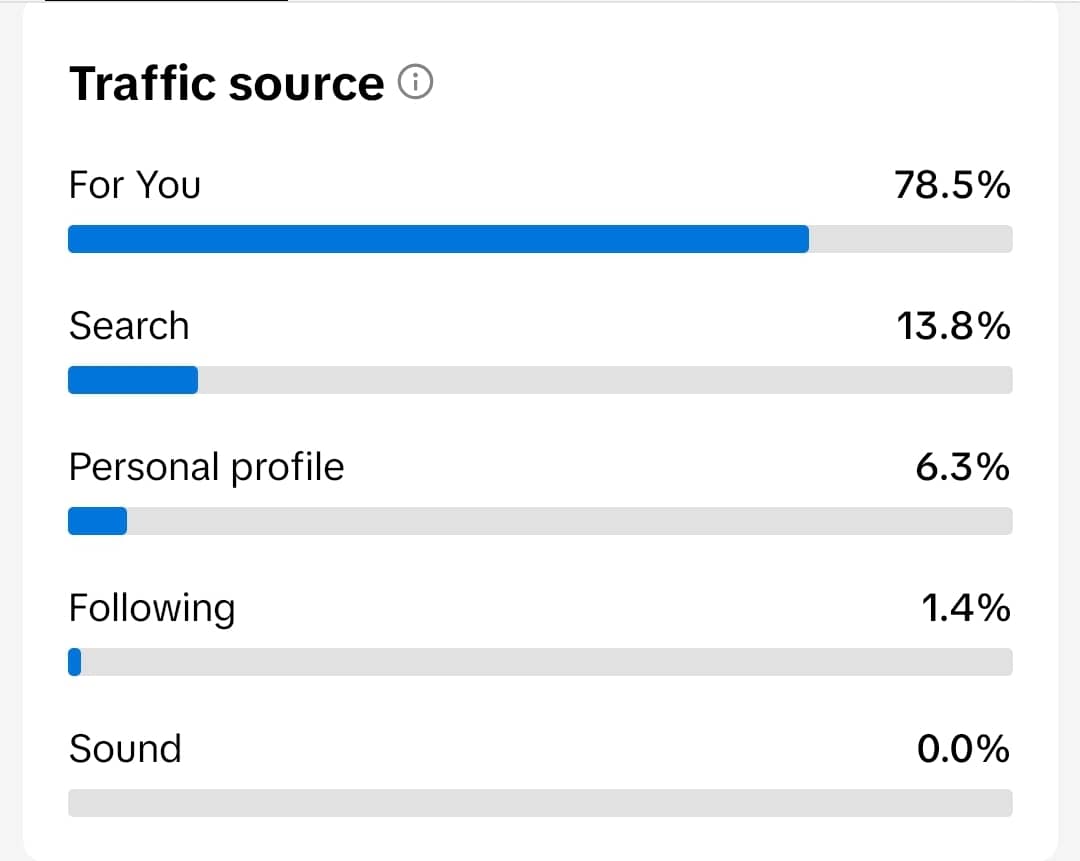This screenshot has height=861, width=1080.
Task: Click the empty gray Sound bar
Action: pyautogui.click(x=540, y=803)
